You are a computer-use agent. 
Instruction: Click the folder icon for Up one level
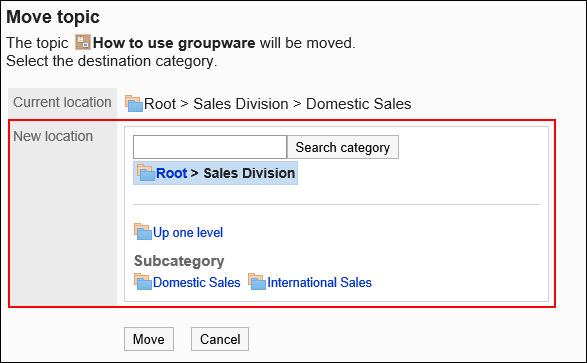(143, 232)
